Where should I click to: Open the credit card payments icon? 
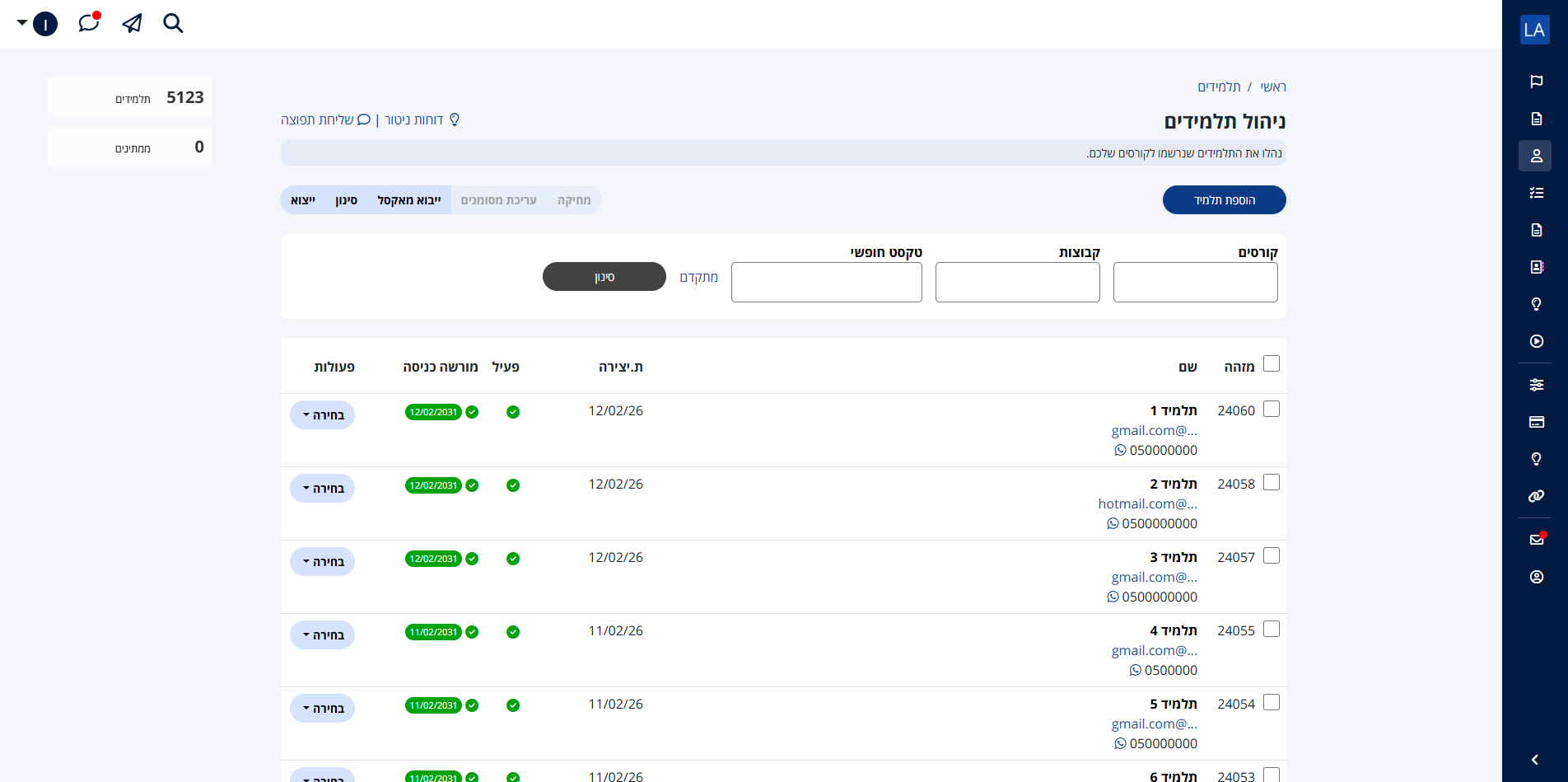tap(1536, 422)
